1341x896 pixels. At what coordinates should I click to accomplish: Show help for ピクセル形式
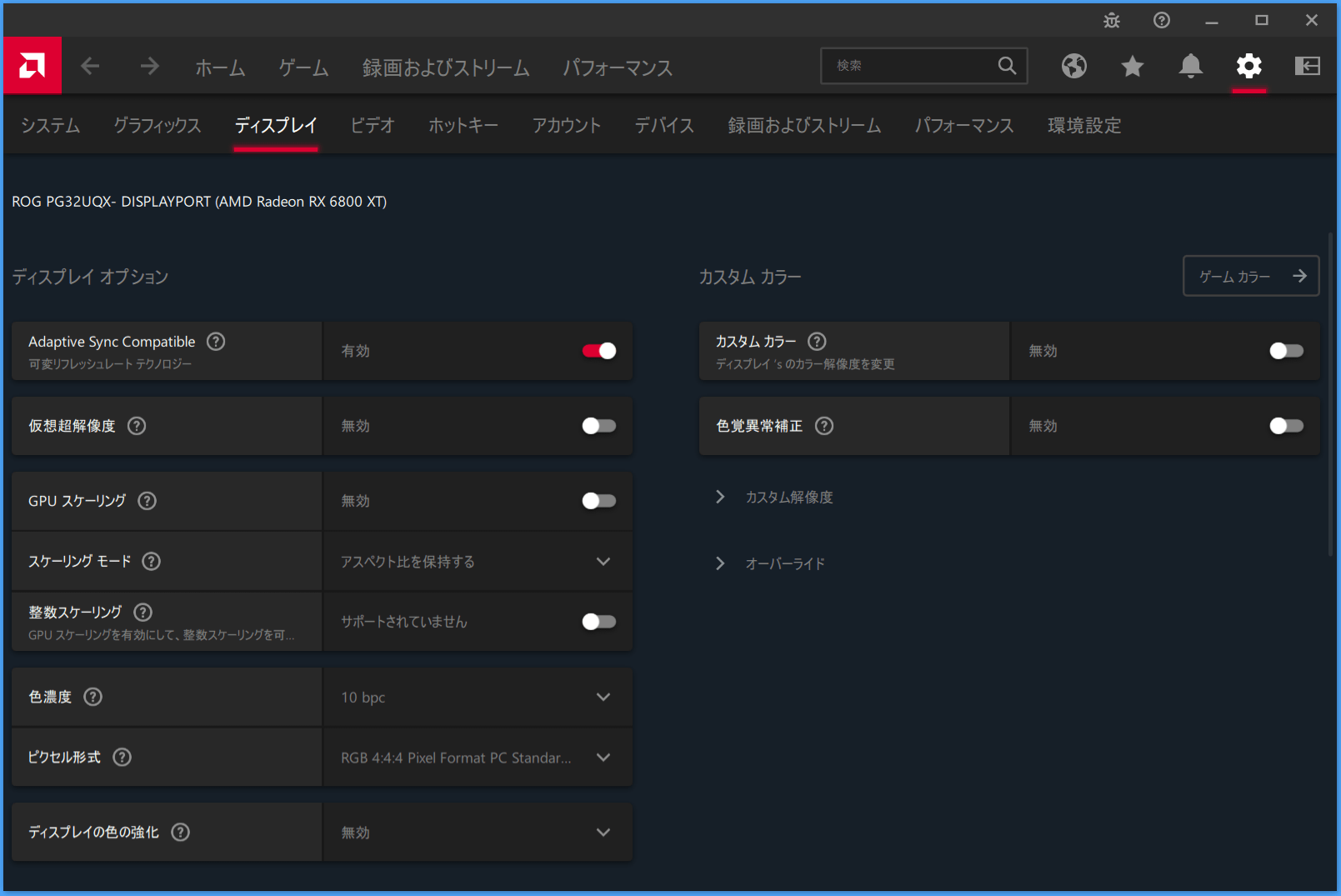(x=123, y=757)
